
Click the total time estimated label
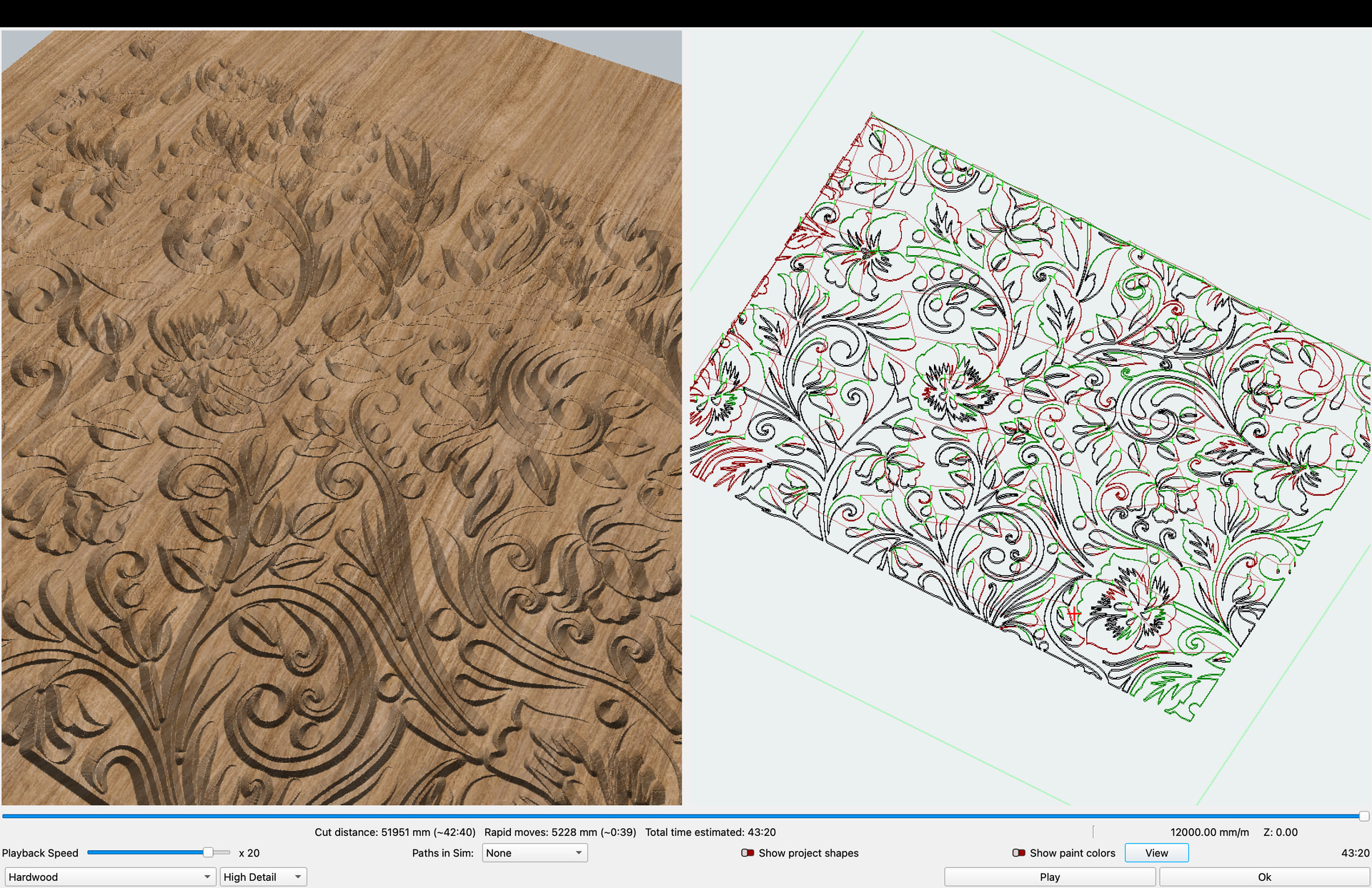pyautogui.click(x=710, y=832)
